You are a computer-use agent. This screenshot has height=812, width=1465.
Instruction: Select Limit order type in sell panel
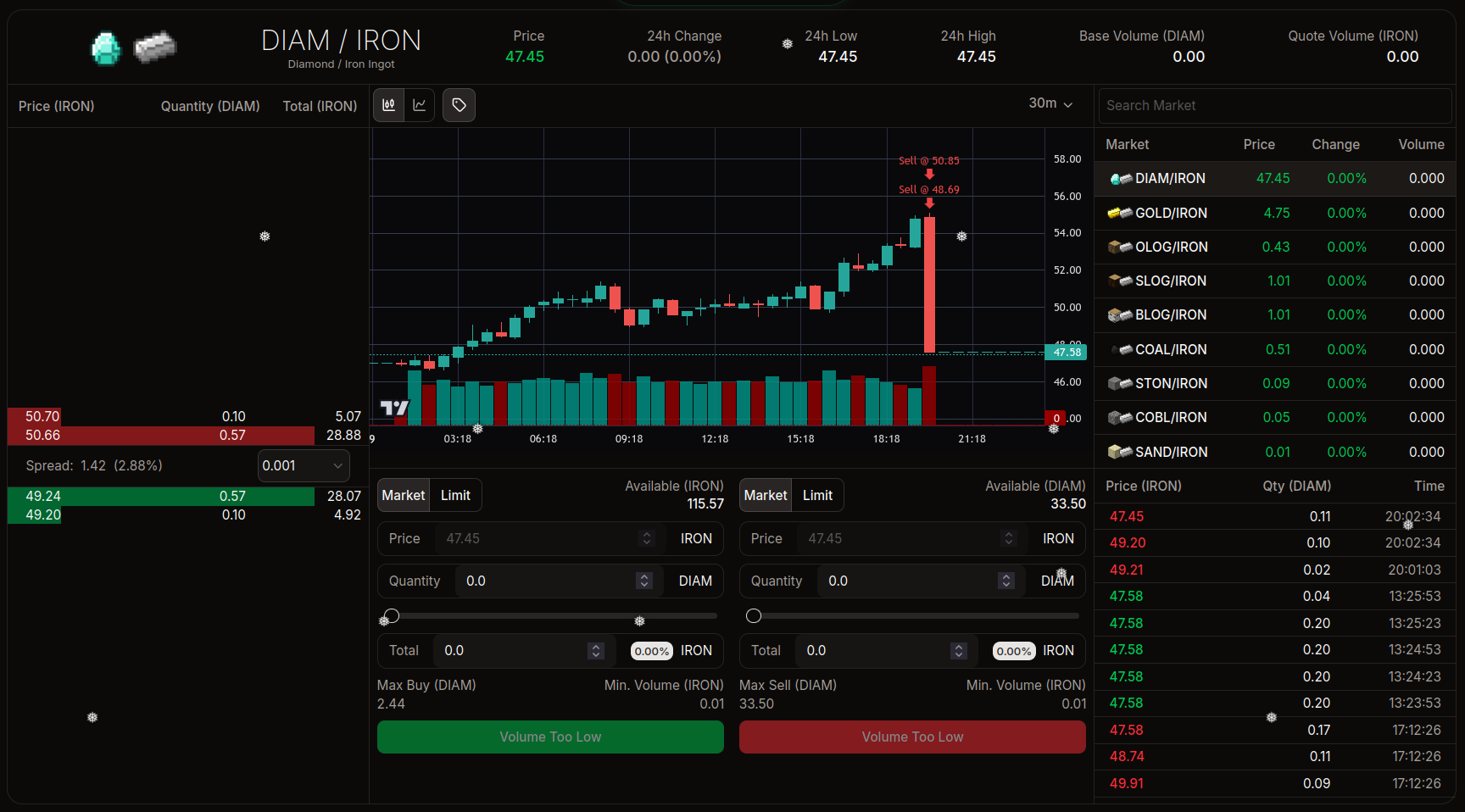pyautogui.click(x=817, y=496)
